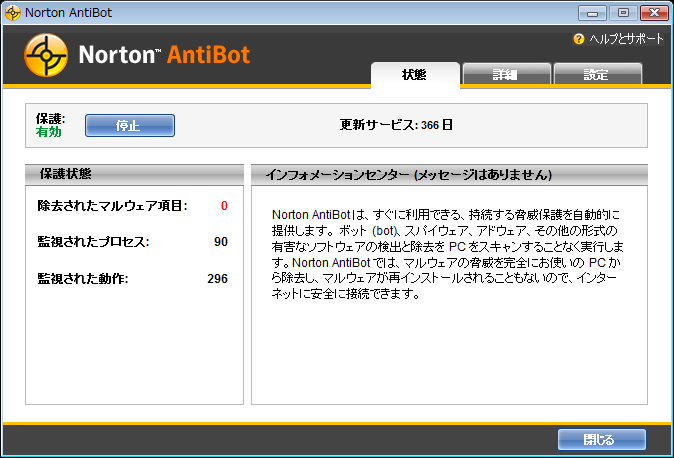Screen dimensions: 674x458
Task: Minimize the Norton AntiBot window
Action: (592, 13)
